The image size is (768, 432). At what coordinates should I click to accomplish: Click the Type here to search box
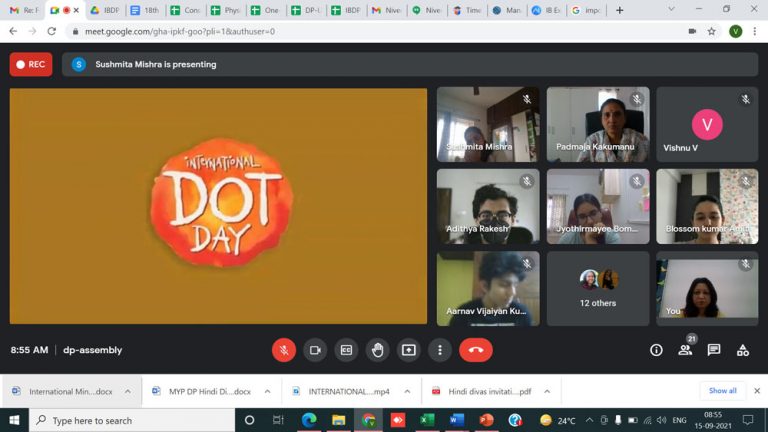point(132,420)
